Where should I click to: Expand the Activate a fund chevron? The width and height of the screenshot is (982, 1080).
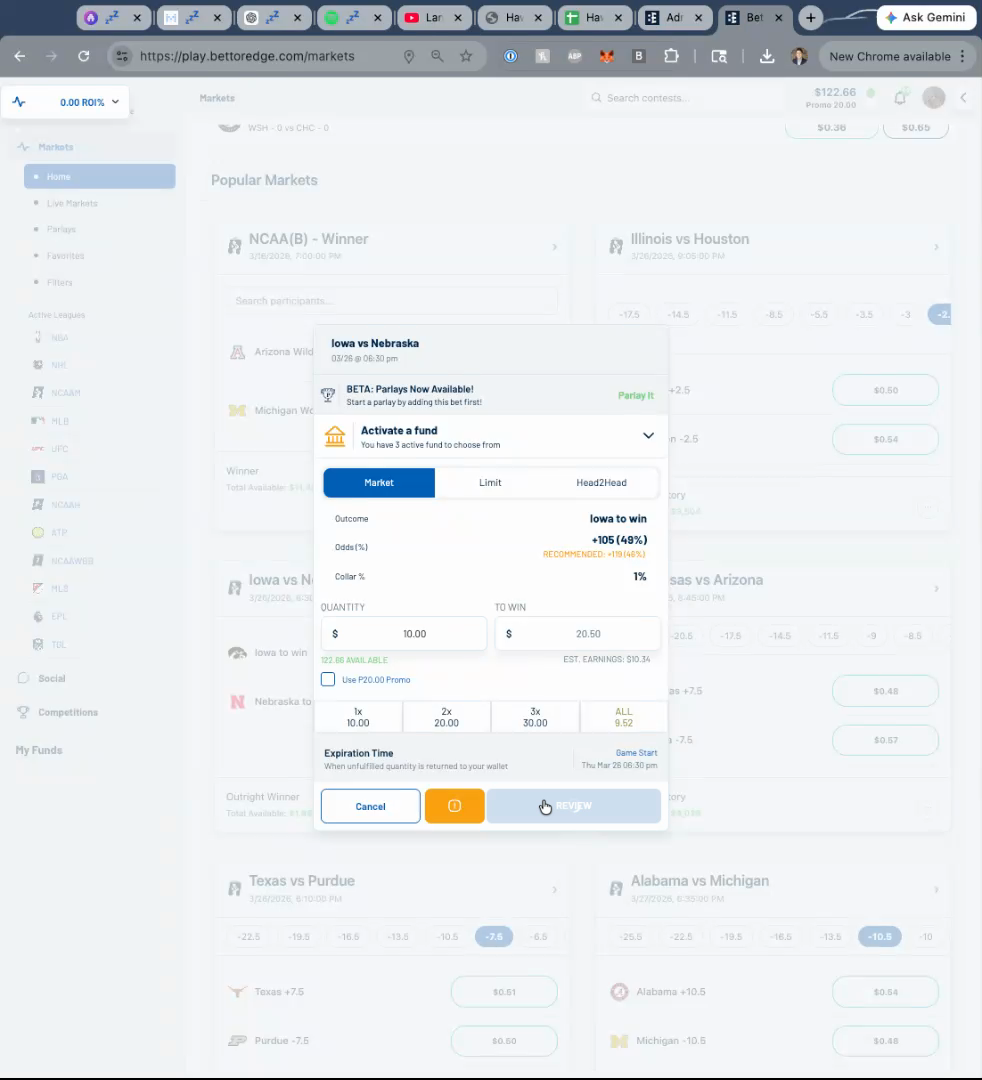(x=648, y=436)
